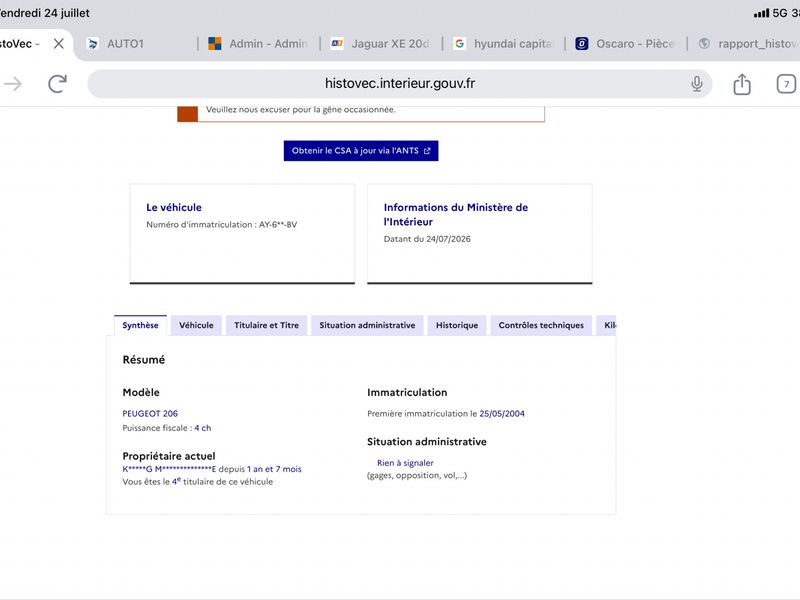Click the Puissance fiscale 4 ch value
The height and width of the screenshot is (600, 800).
[203, 428]
